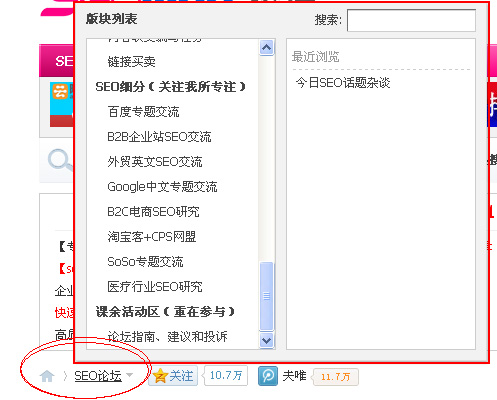The image size is (497, 400).
Task: Click the scrollbar down arrow button
Action: tap(266, 340)
